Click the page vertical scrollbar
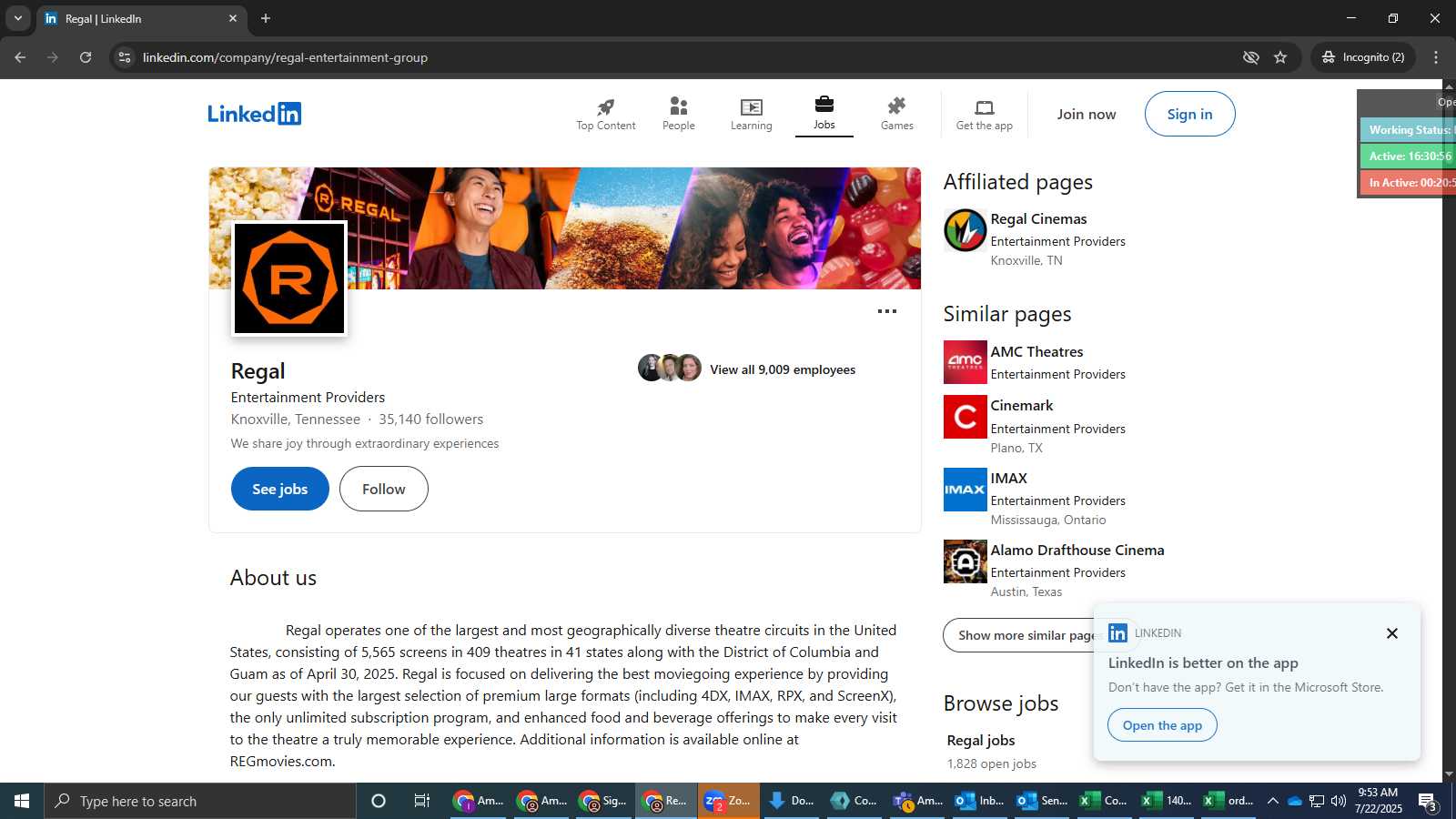This screenshot has height=819, width=1456. pyautogui.click(x=1449, y=430)
